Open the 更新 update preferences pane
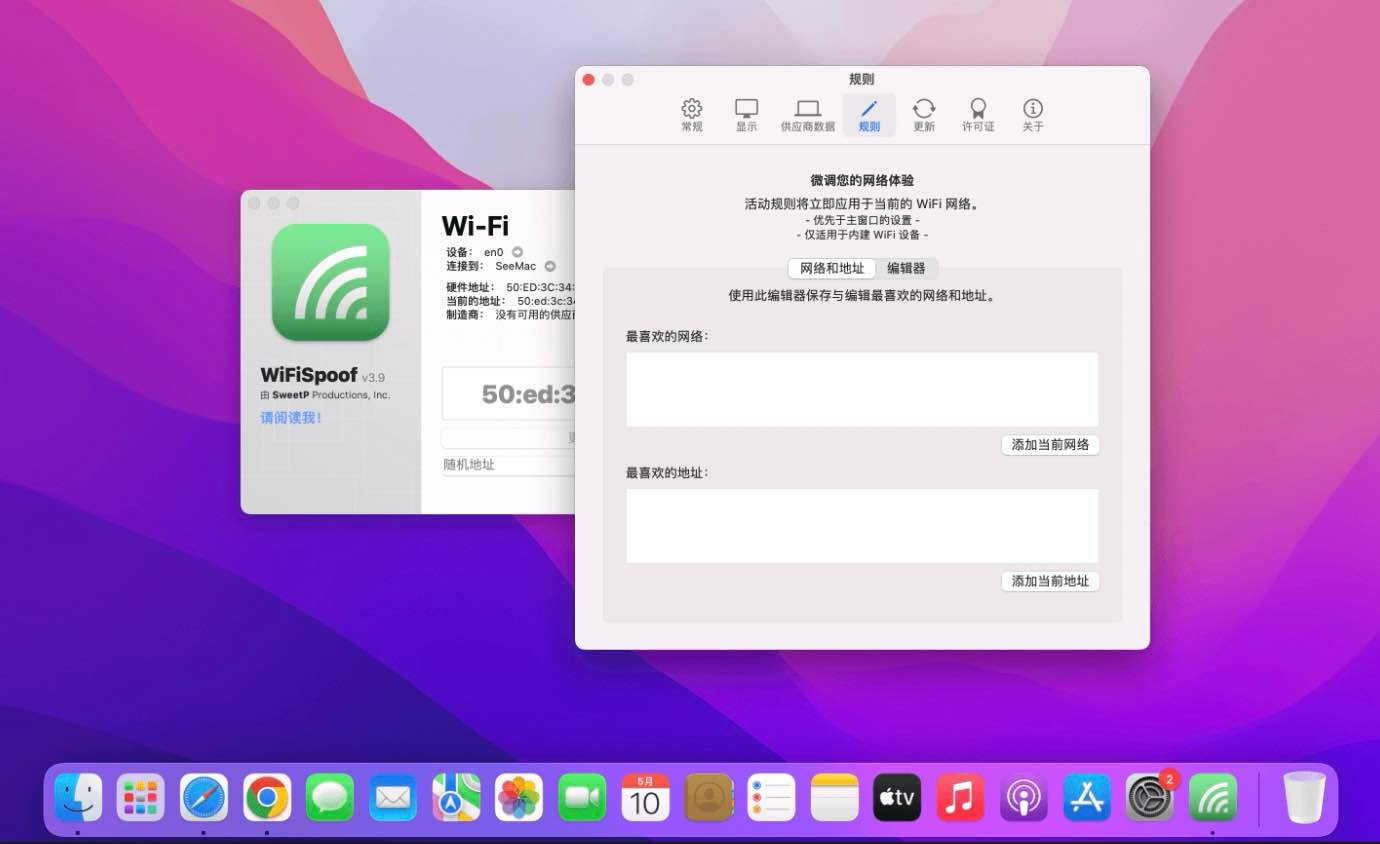The height and width of the screenshot is (844, 1380). pos(923,115)
